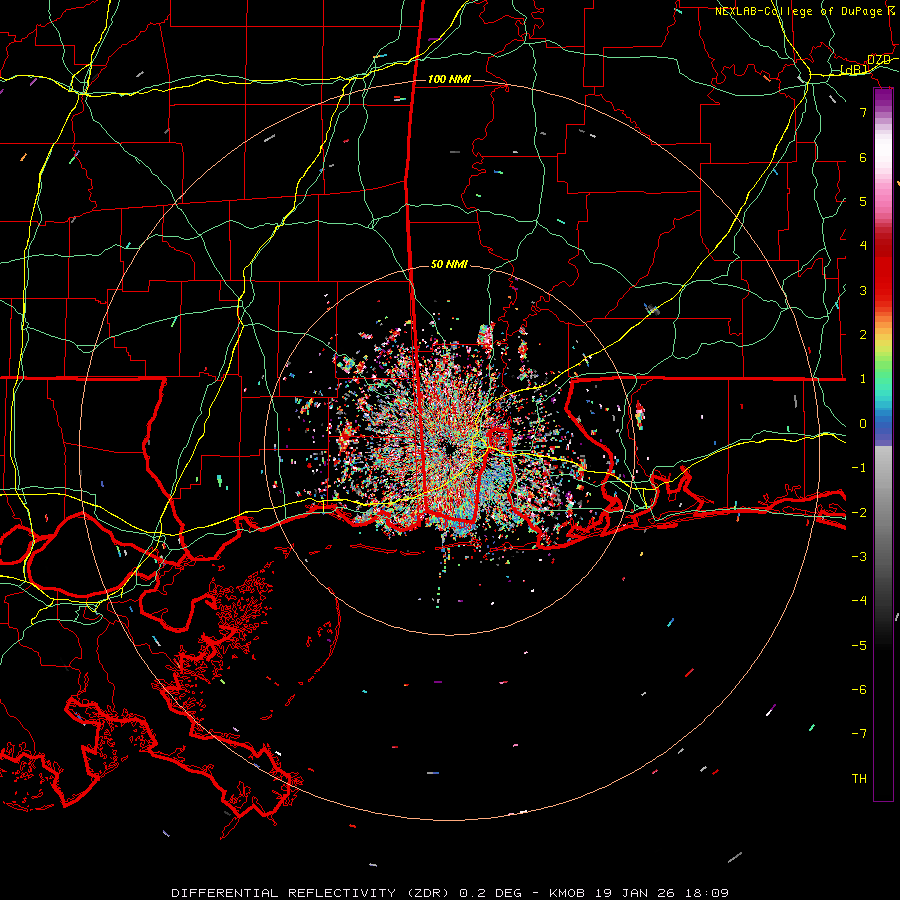Screen dimensions: 900x900
Task: Click the "-5" label on the color scale
Action: (x=859, y=645)
